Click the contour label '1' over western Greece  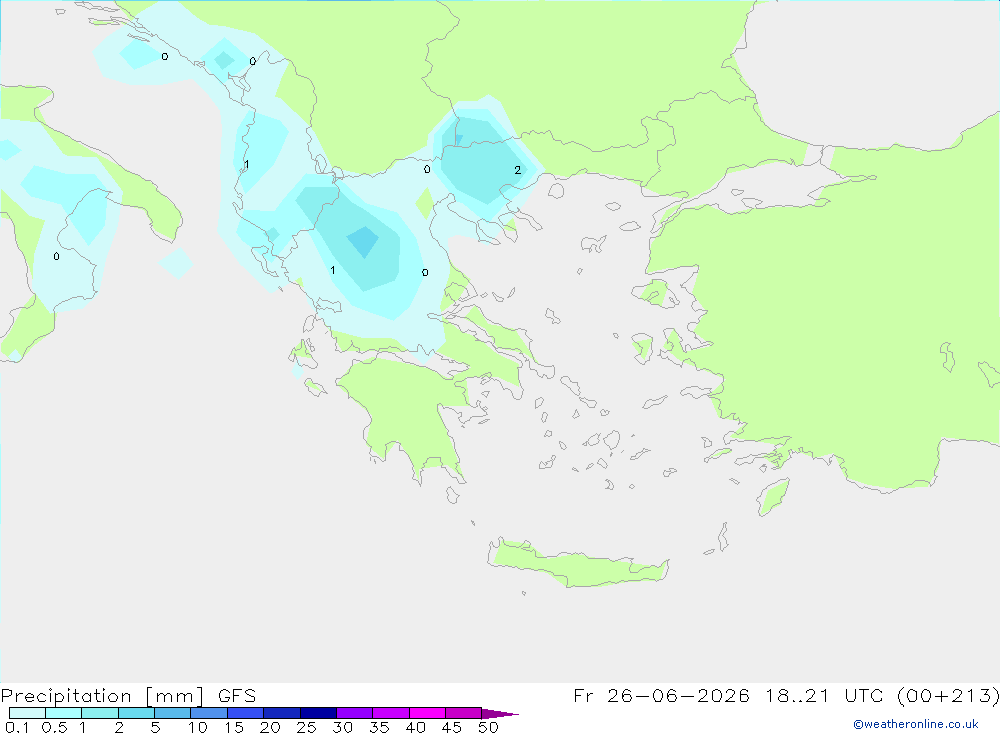332,270
